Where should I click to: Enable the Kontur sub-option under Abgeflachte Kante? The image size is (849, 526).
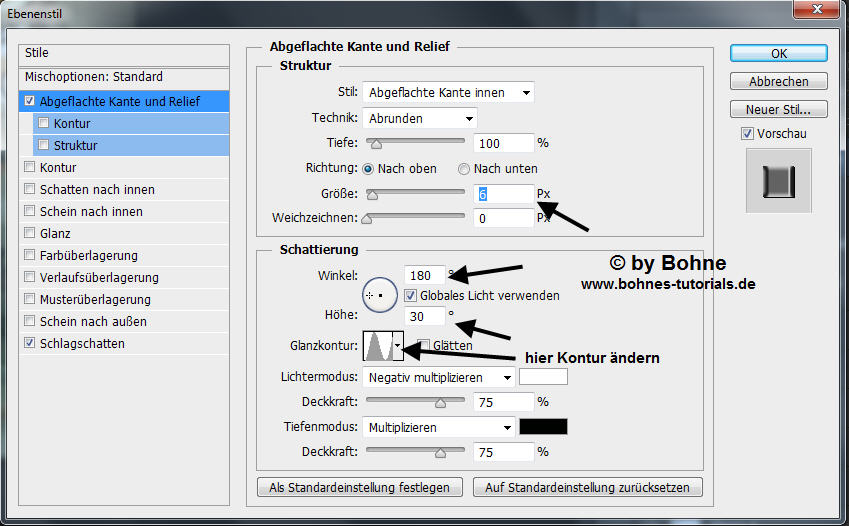pyautogui.click(x=43, y=124)
